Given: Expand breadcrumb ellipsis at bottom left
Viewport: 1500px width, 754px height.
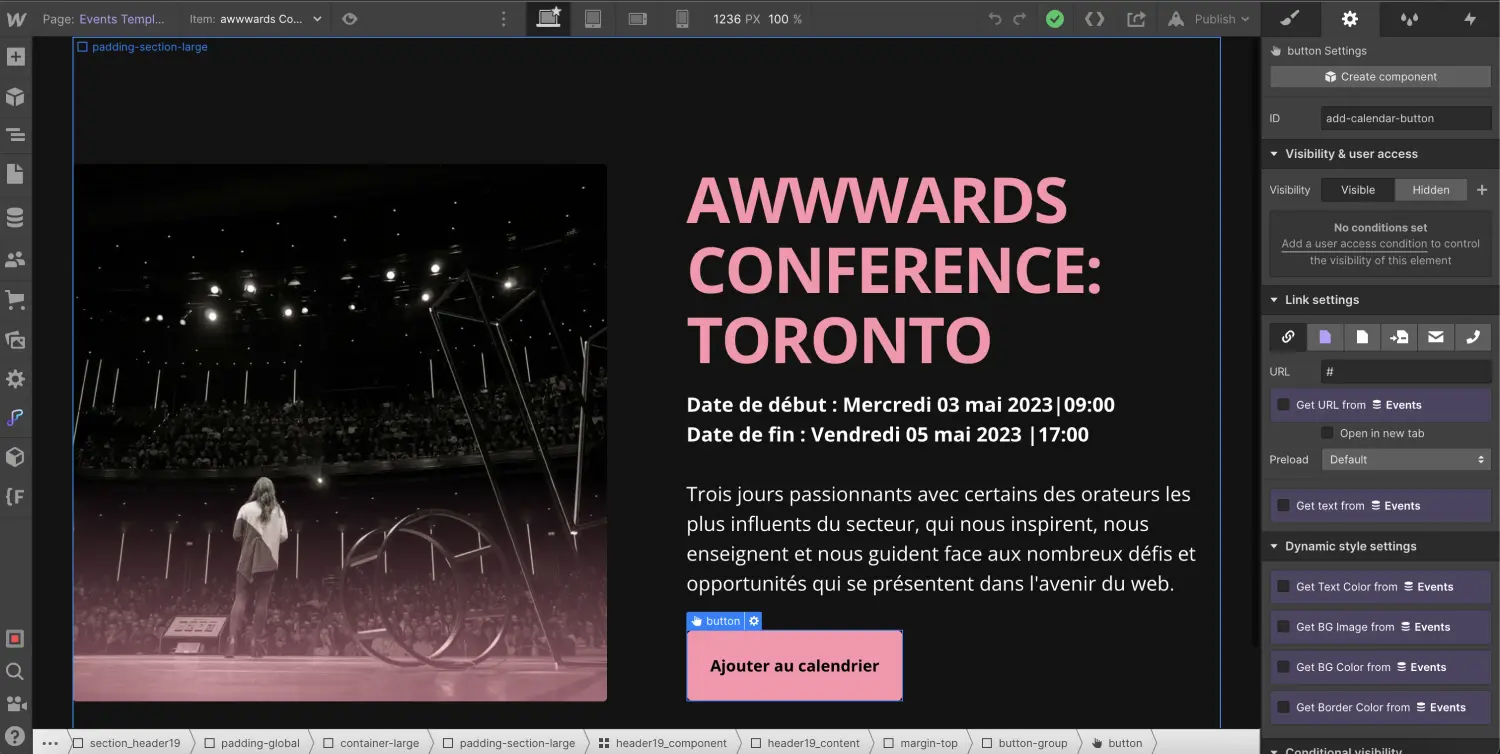Looking at the screenshot, I should [x=50, y=743].
